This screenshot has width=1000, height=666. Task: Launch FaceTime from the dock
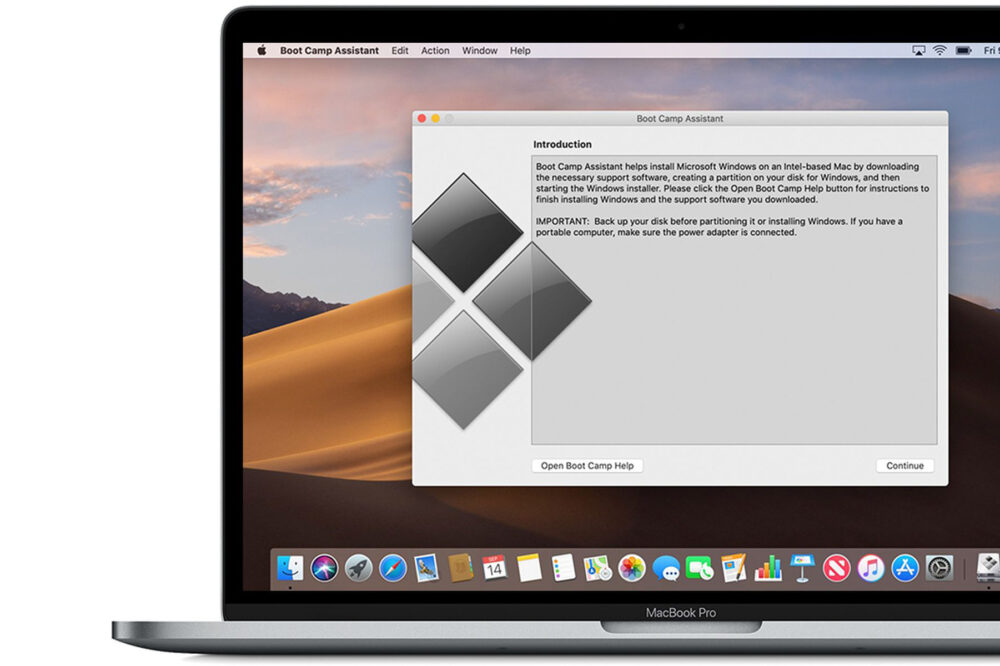(x=700, y=568)
